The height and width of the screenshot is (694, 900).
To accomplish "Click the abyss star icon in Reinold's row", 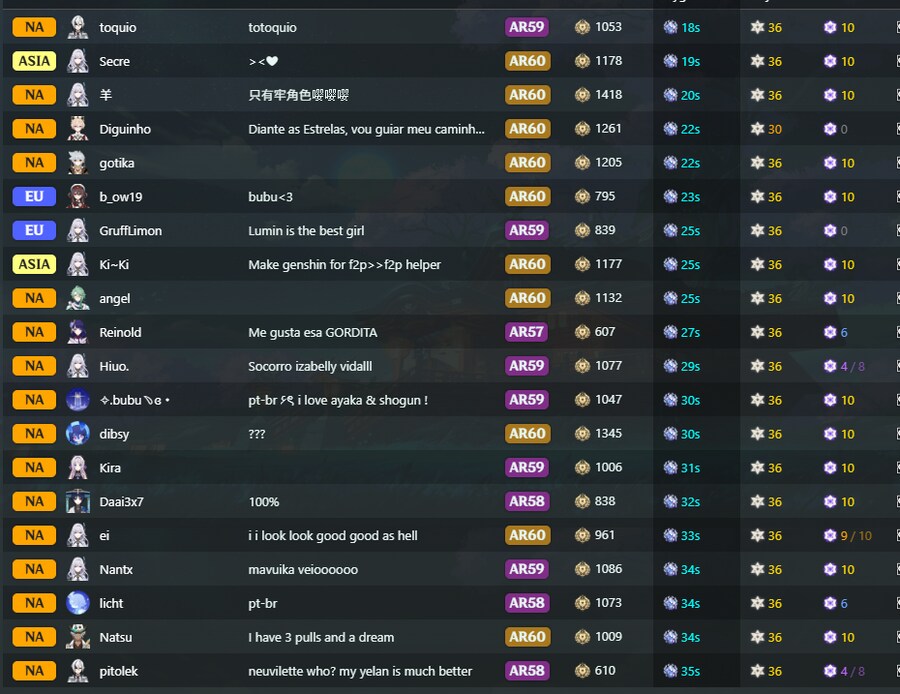I will [x=757, y=332].
